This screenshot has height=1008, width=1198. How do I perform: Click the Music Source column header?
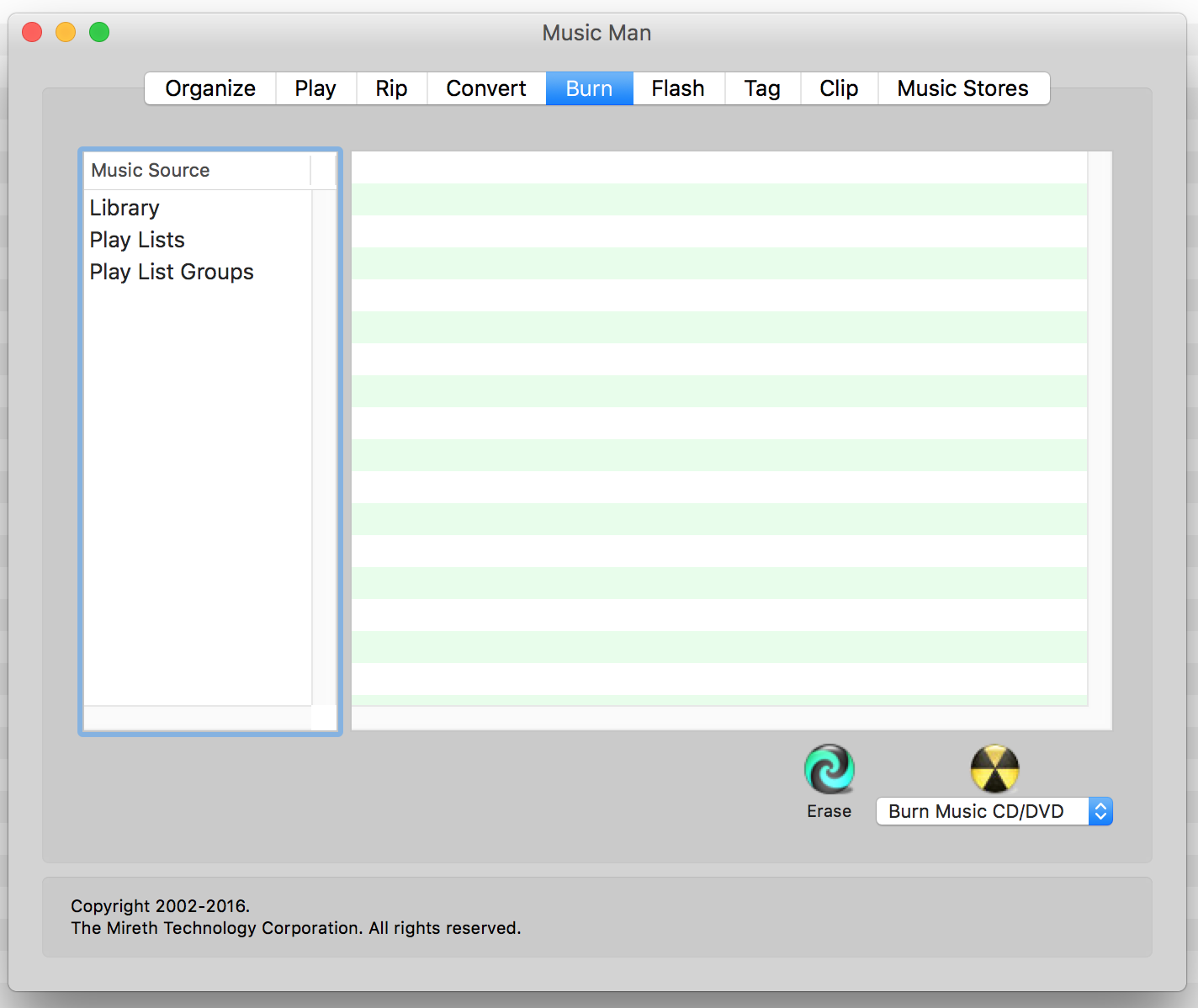(x=197, y=170)
